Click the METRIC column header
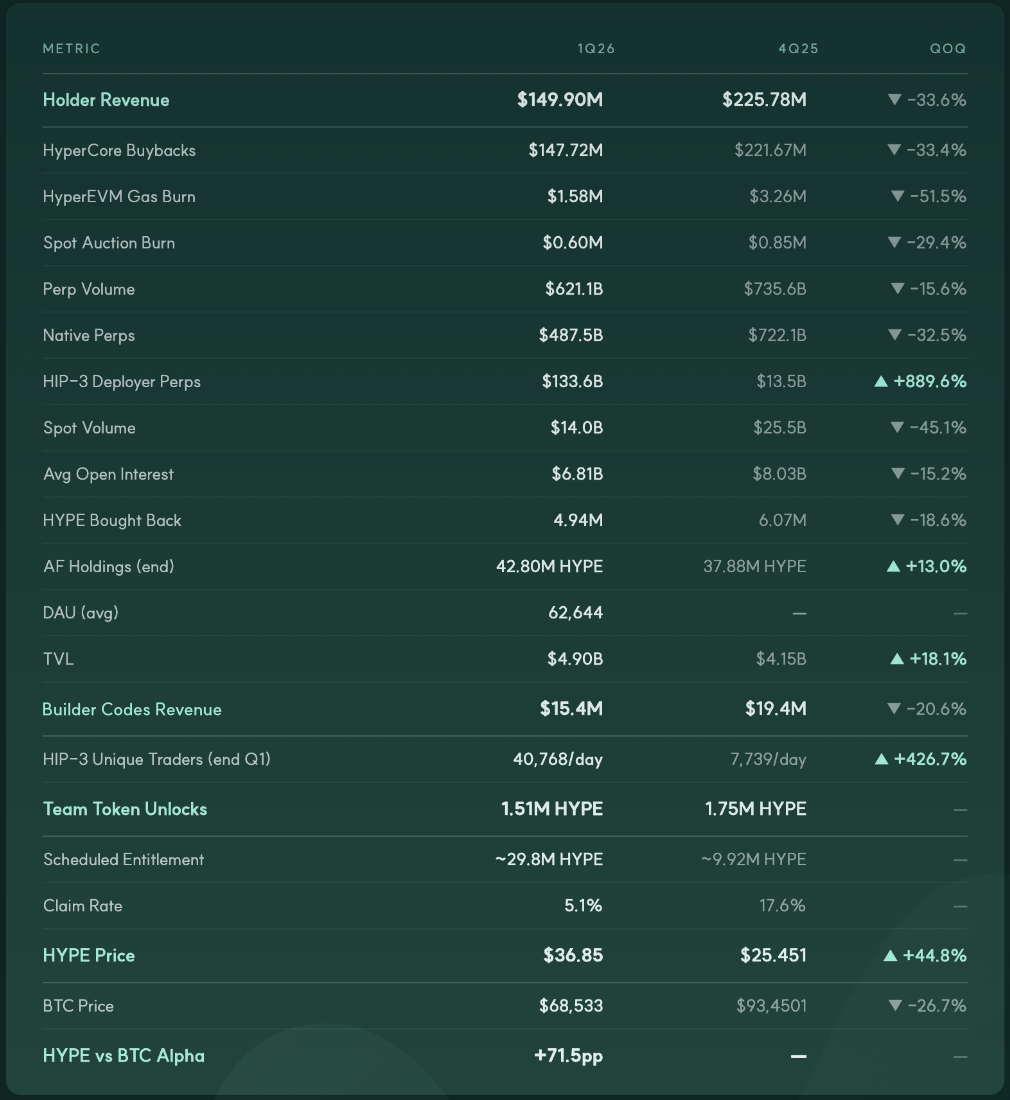This screenshot has width=1010, height=1100. (x=71, y=48)
